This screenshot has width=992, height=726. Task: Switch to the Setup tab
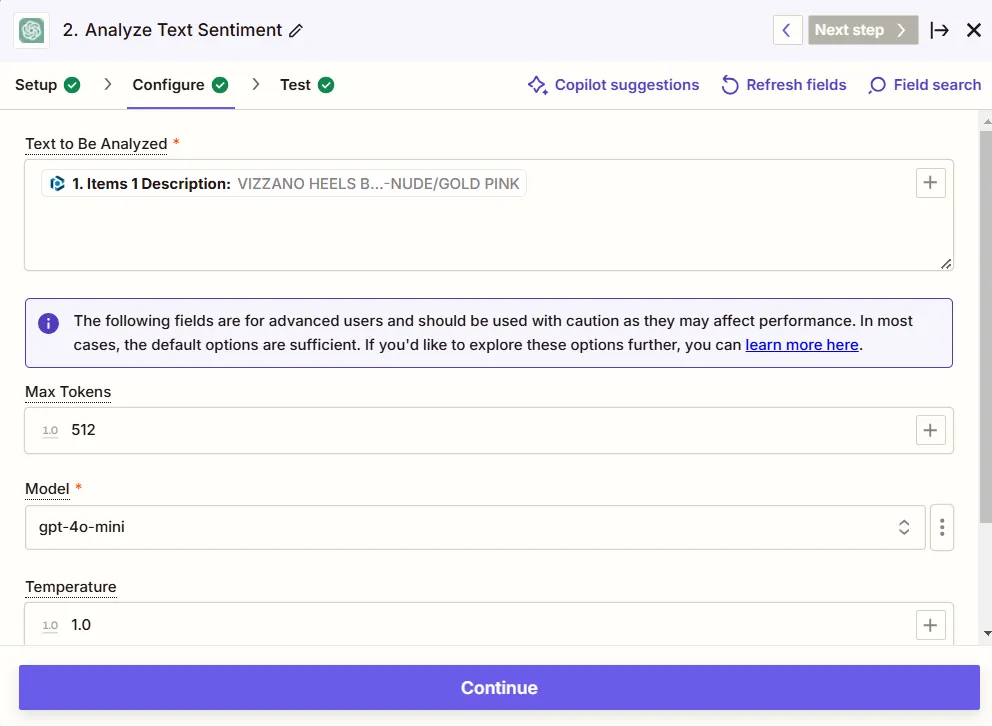click(x=35, y=85)
